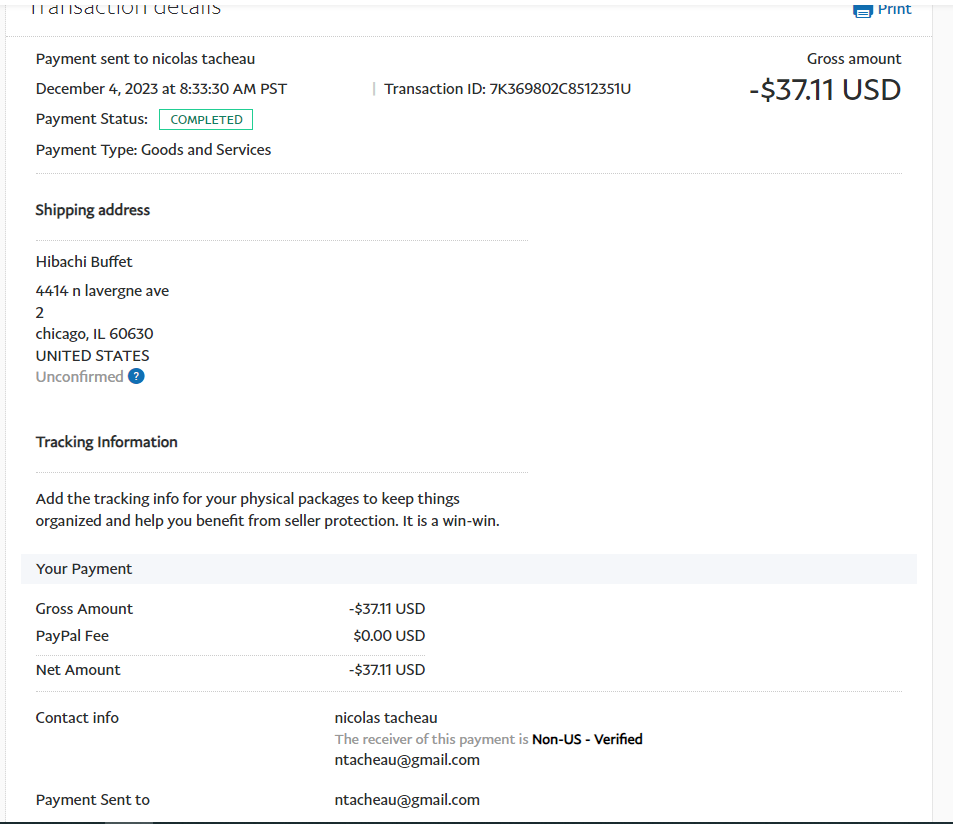
Task: Click the Hibachi Buffet recipient name
Action: (x=84, y=262)
